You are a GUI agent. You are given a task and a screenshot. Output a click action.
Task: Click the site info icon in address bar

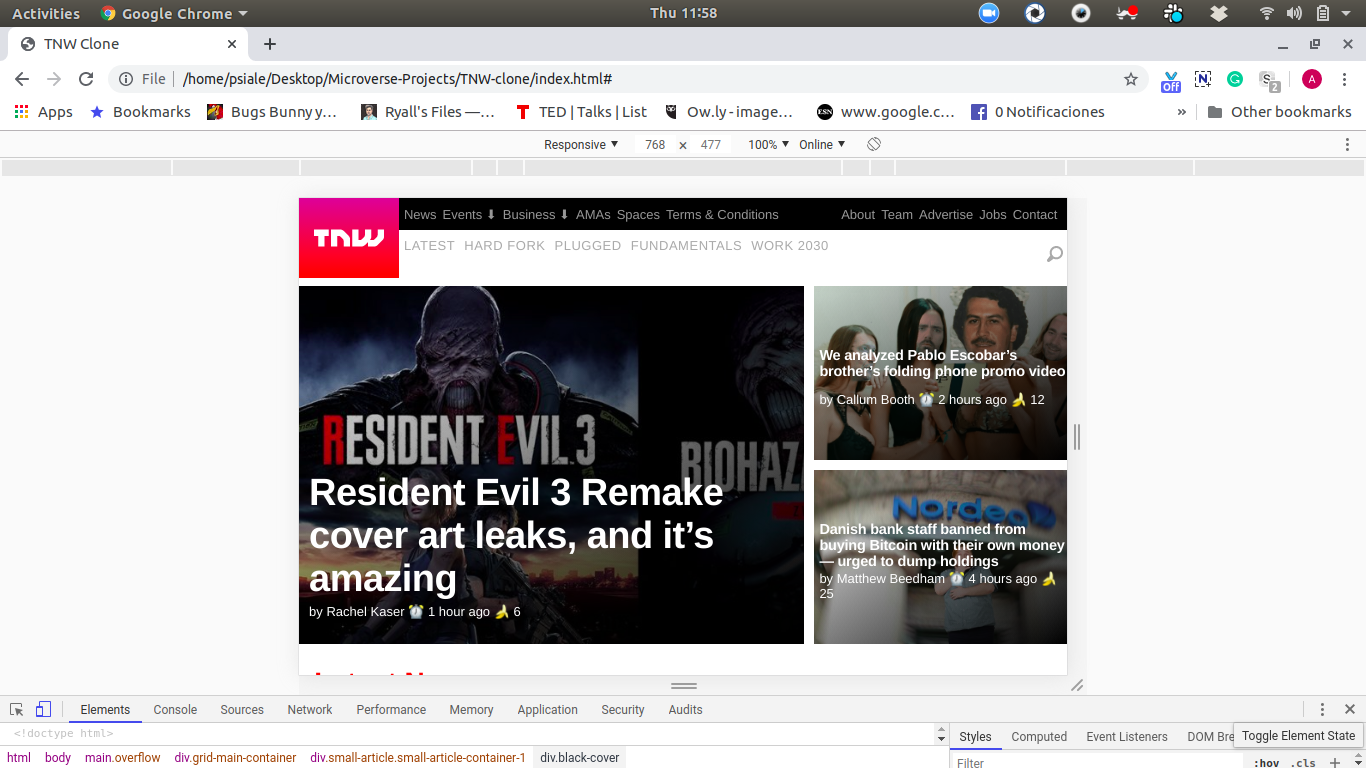126,79
